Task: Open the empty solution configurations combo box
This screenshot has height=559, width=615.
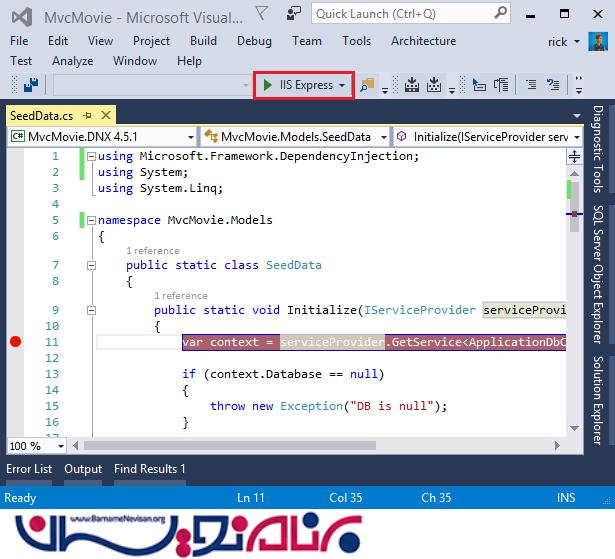Action: coord(151,85)
